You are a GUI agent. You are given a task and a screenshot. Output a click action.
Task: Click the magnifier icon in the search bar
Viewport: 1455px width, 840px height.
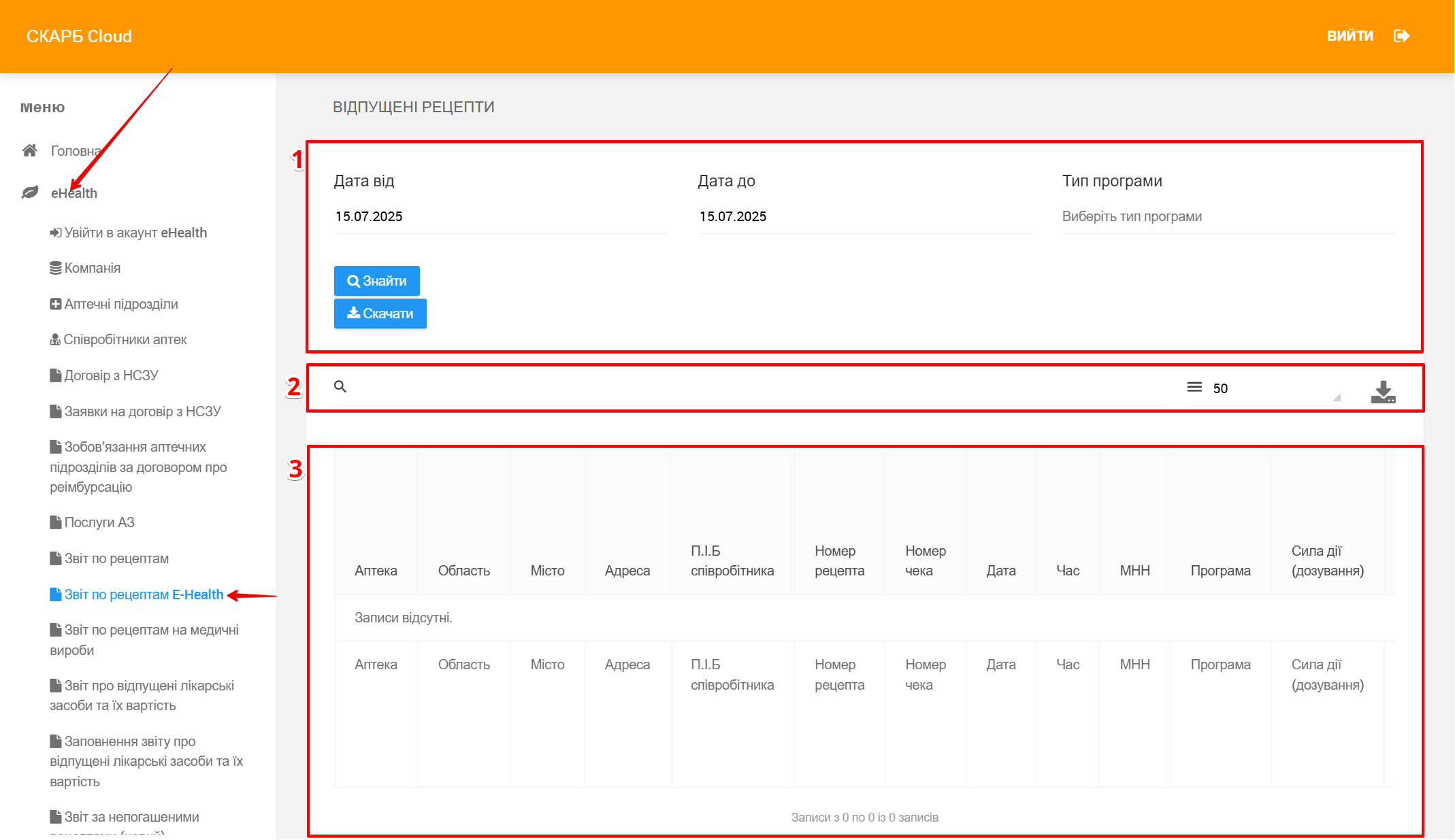coord(340,387)
